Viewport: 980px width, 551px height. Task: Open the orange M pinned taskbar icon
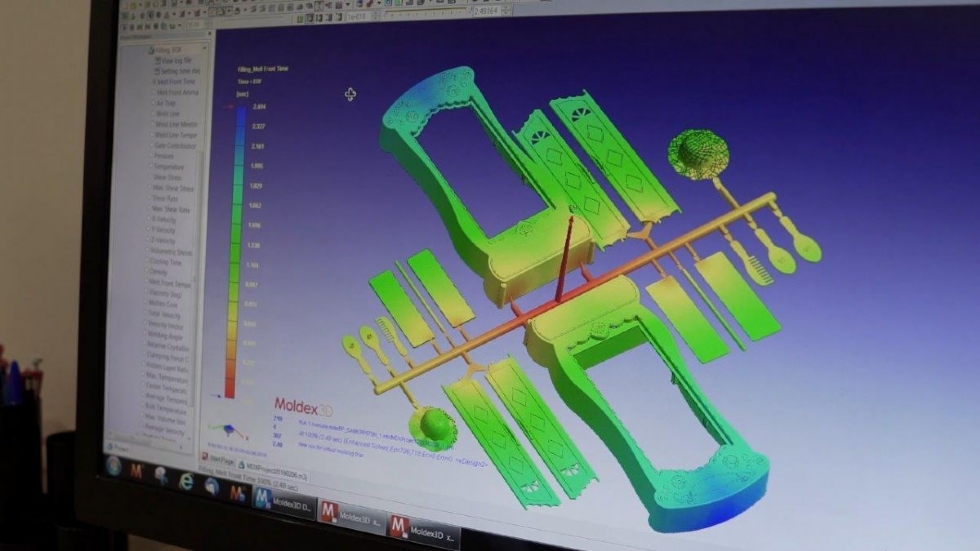[x=137, y=471]
